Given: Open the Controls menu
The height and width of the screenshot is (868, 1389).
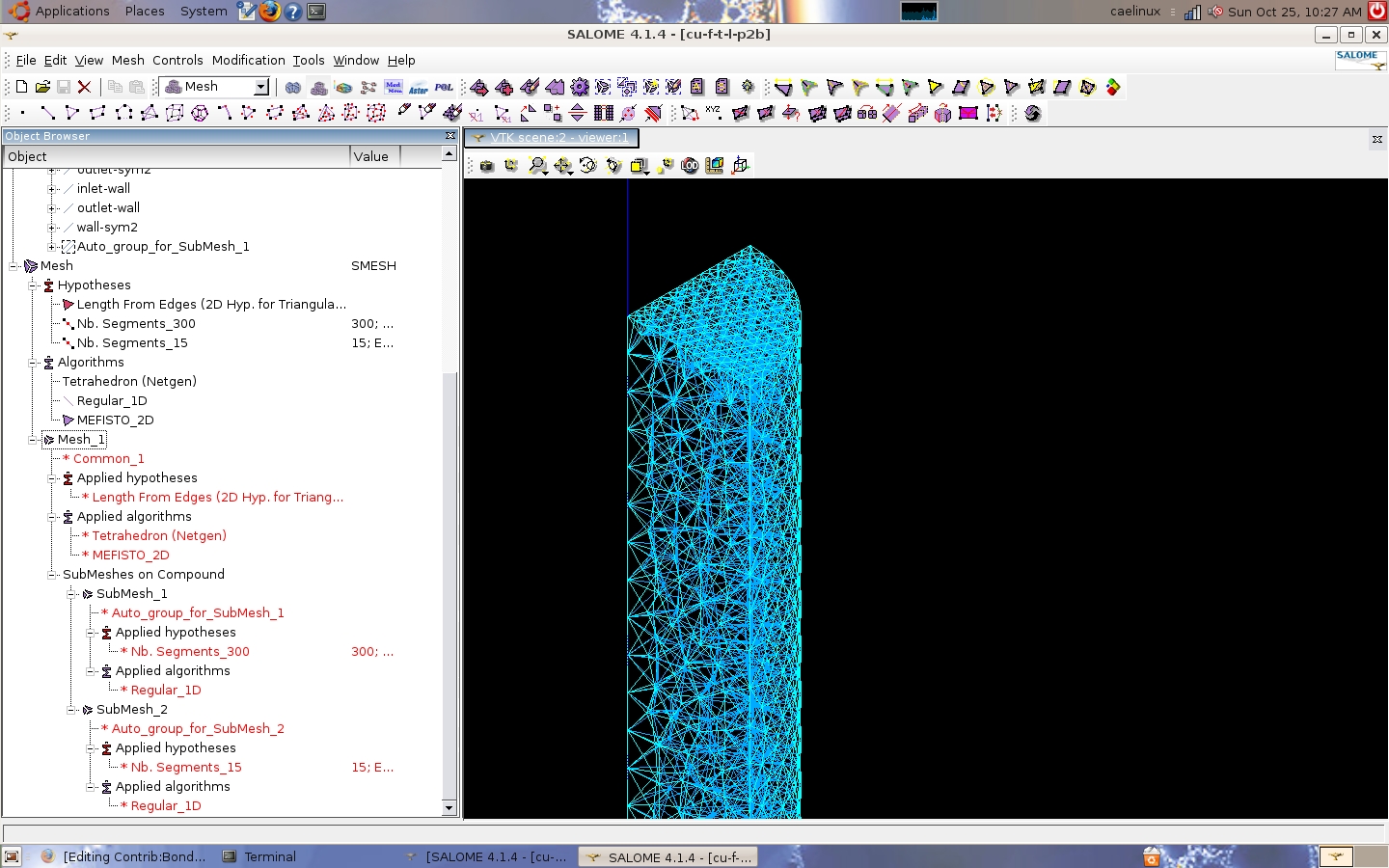Looking at the screenshot, I should coord(177,60).
